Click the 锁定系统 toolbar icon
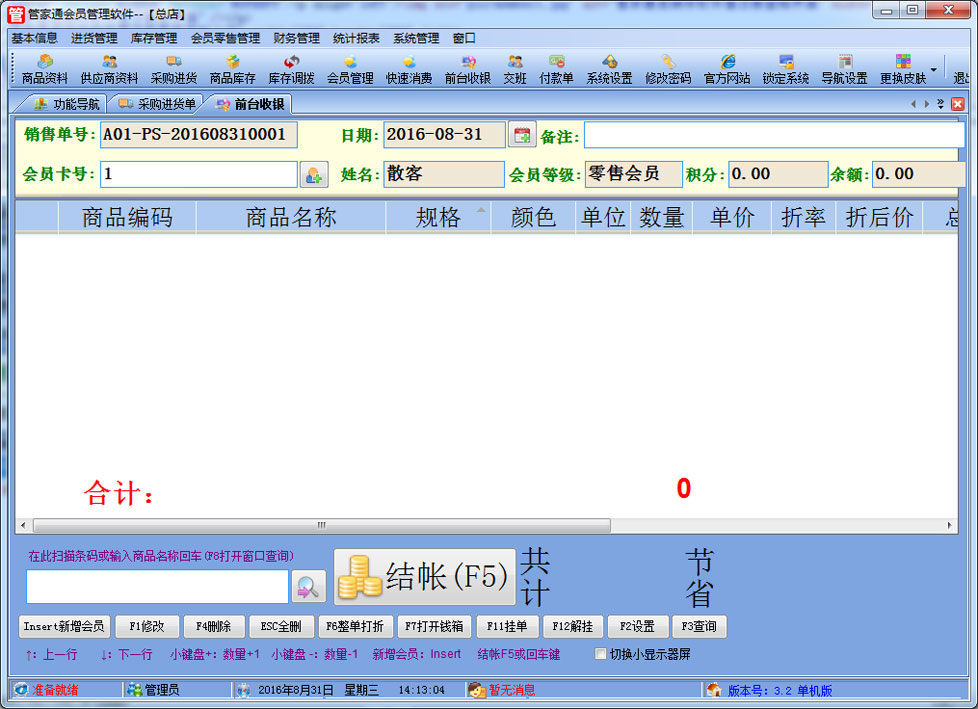 (x=786, y=69)
